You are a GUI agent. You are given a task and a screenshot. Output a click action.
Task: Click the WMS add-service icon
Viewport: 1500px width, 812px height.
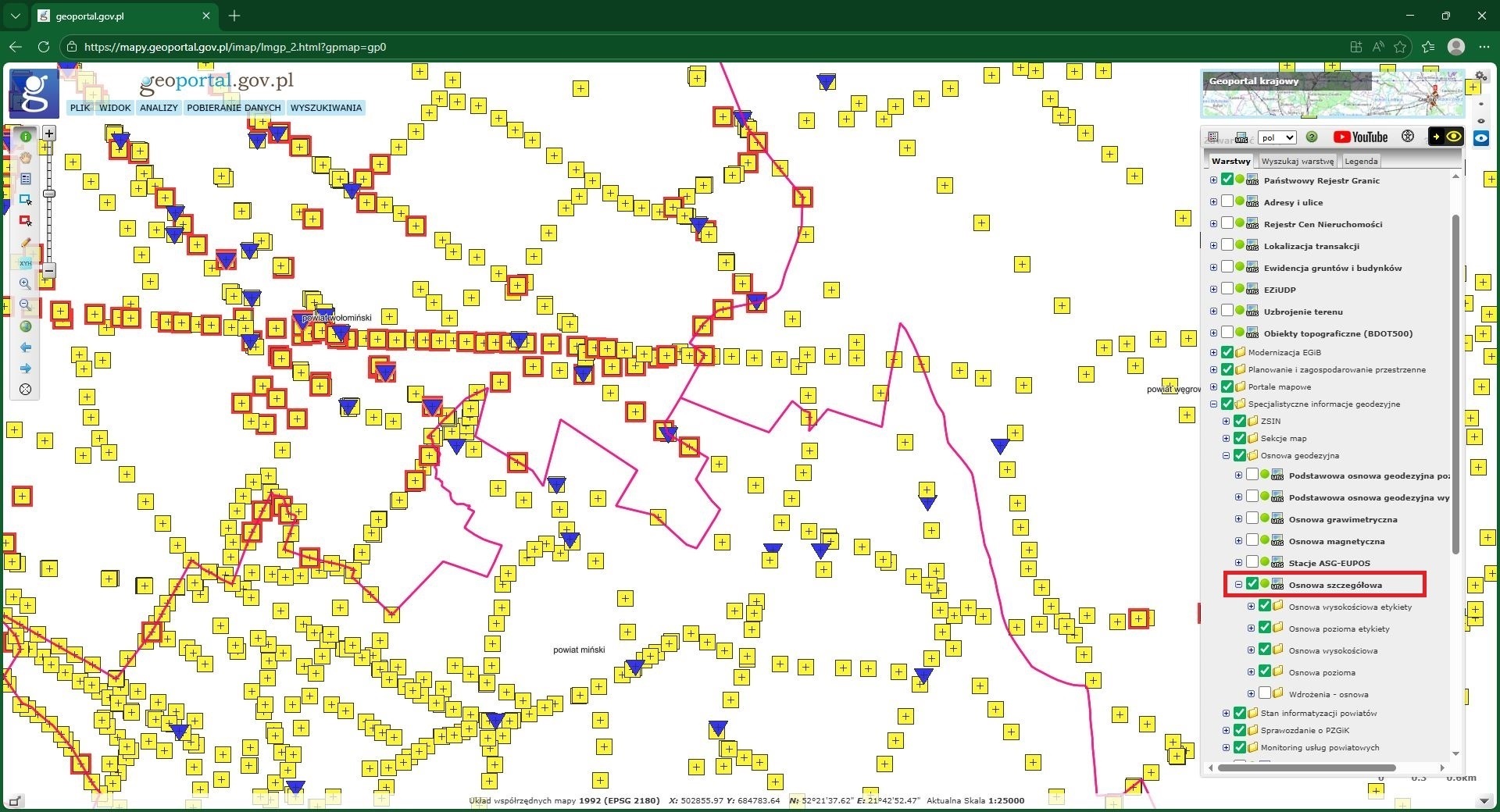pos(1241,137)
